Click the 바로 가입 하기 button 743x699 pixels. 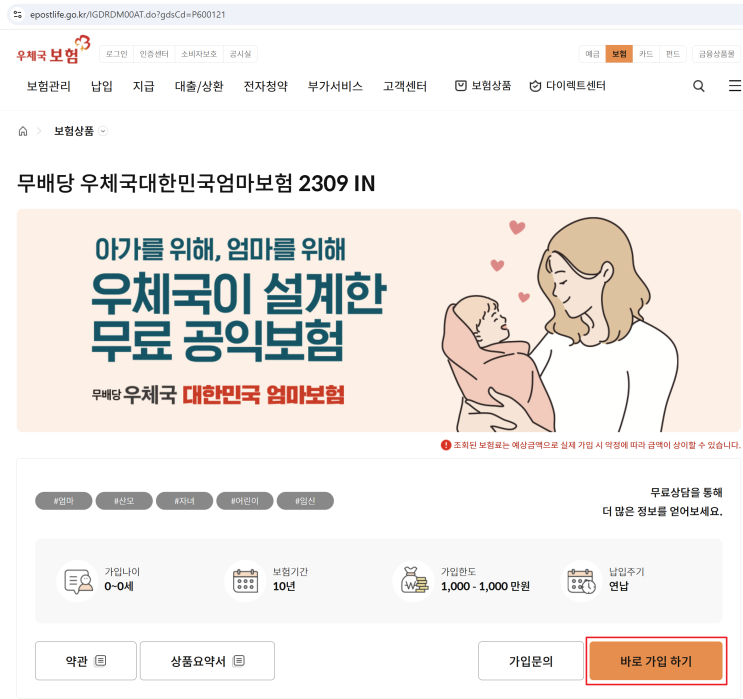[x=656, y=661]
